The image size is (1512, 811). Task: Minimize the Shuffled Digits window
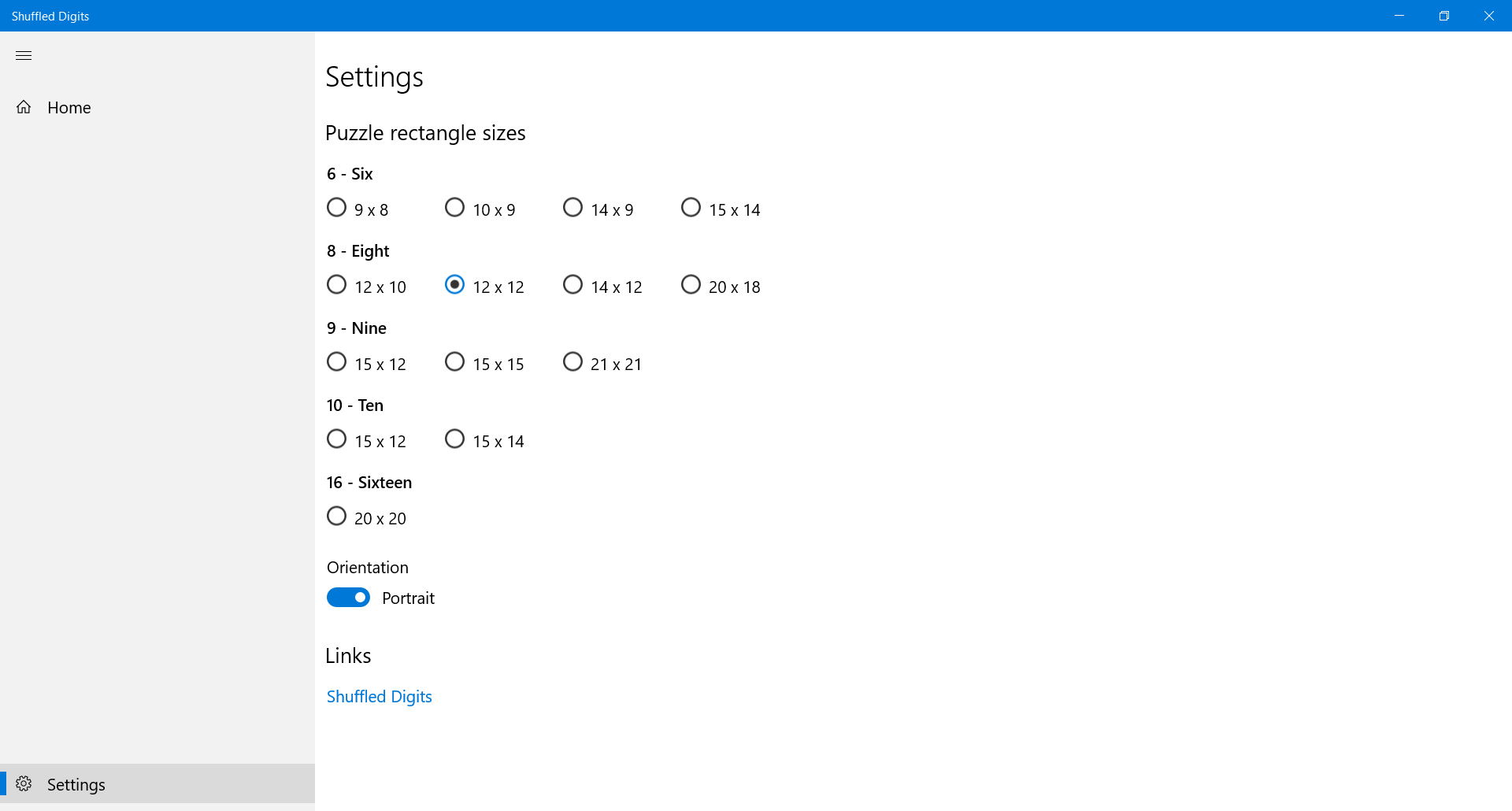coord(1399,16)
